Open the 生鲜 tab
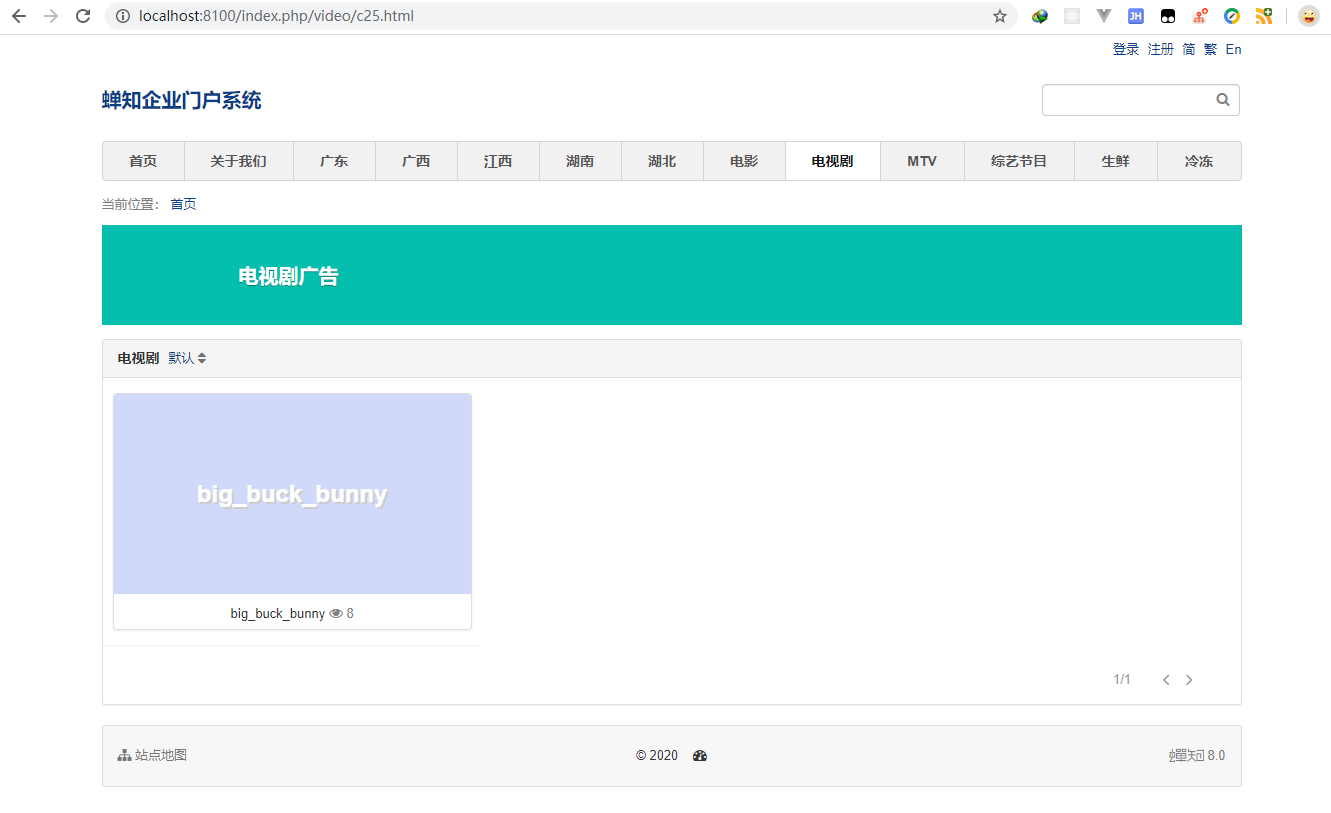Image resolution: width=1331 pixels, height=813 pixels. (x=1116, y=161)
